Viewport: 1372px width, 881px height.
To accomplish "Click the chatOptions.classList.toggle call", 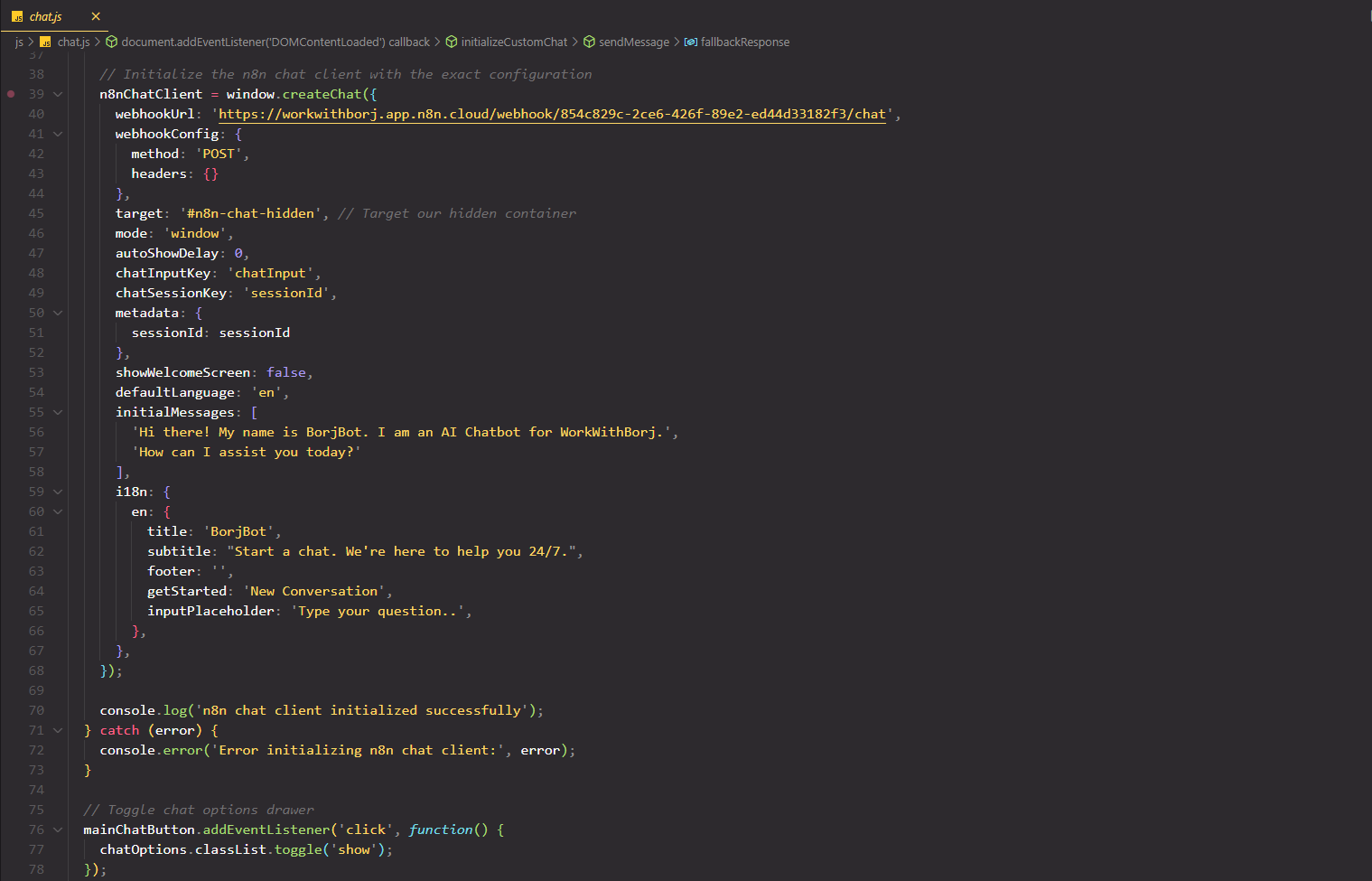I will (x=246, y=849).
